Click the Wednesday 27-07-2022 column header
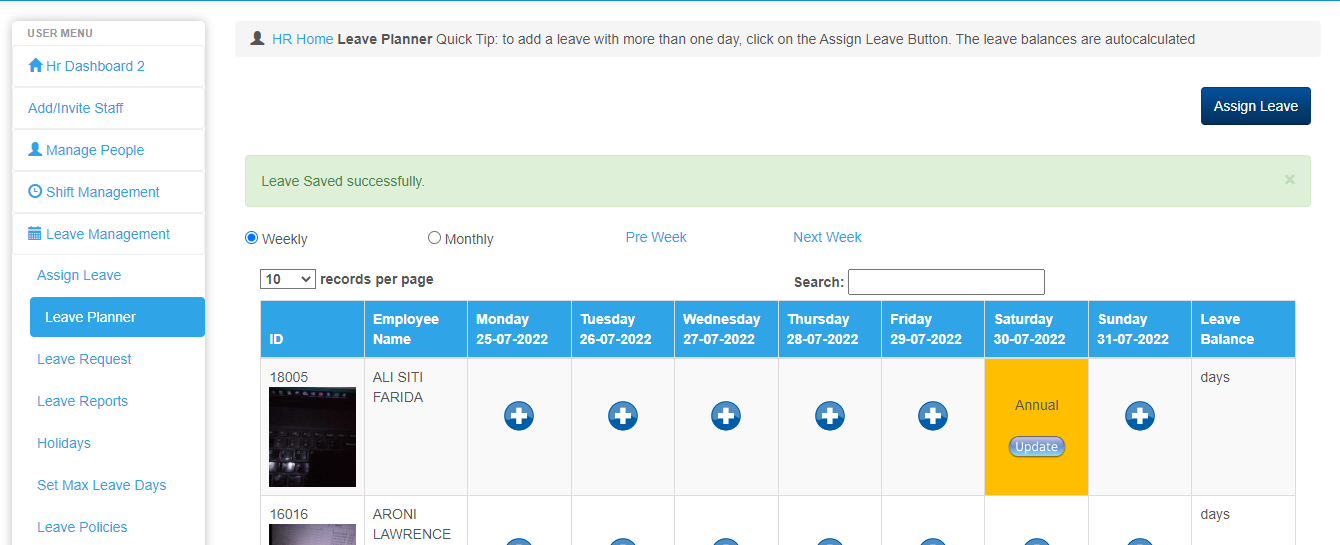Image resolution: width=1340 pixels, height=545 pixels. pos(726,329)
